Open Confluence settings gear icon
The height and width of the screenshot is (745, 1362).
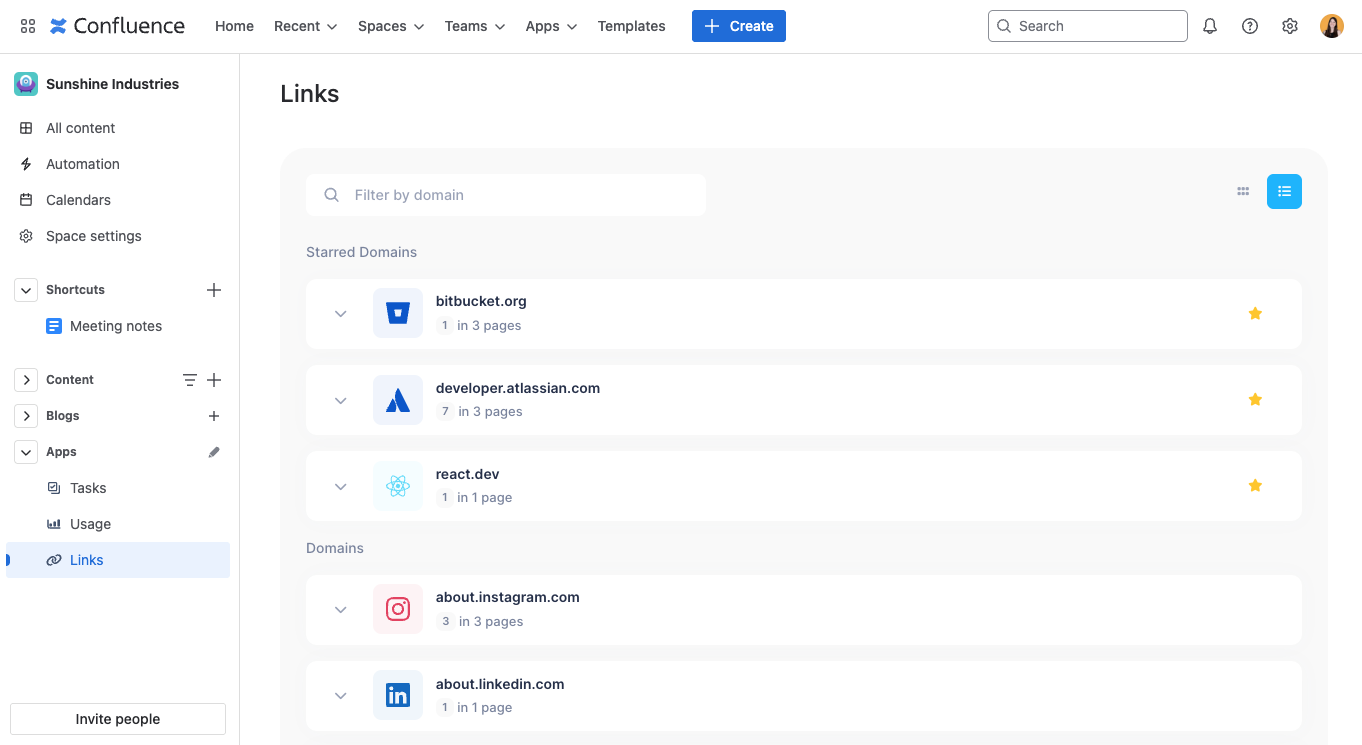coord(1289,26)
